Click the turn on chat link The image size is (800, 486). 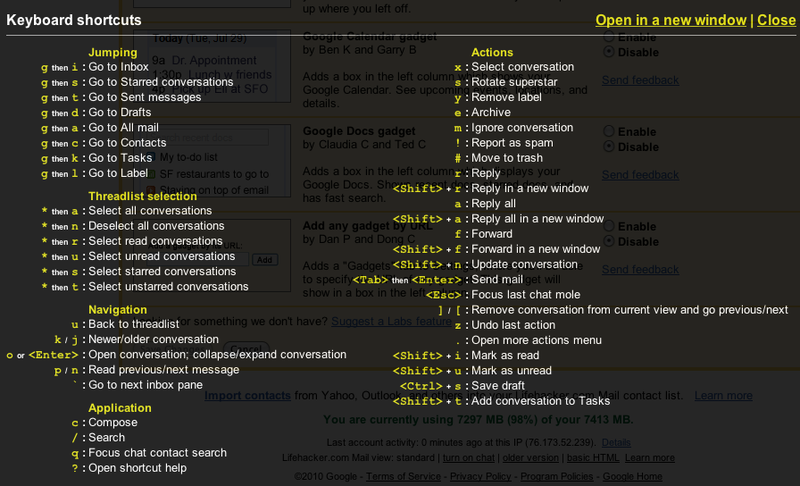pyautogui.click(x=468, y=457)
